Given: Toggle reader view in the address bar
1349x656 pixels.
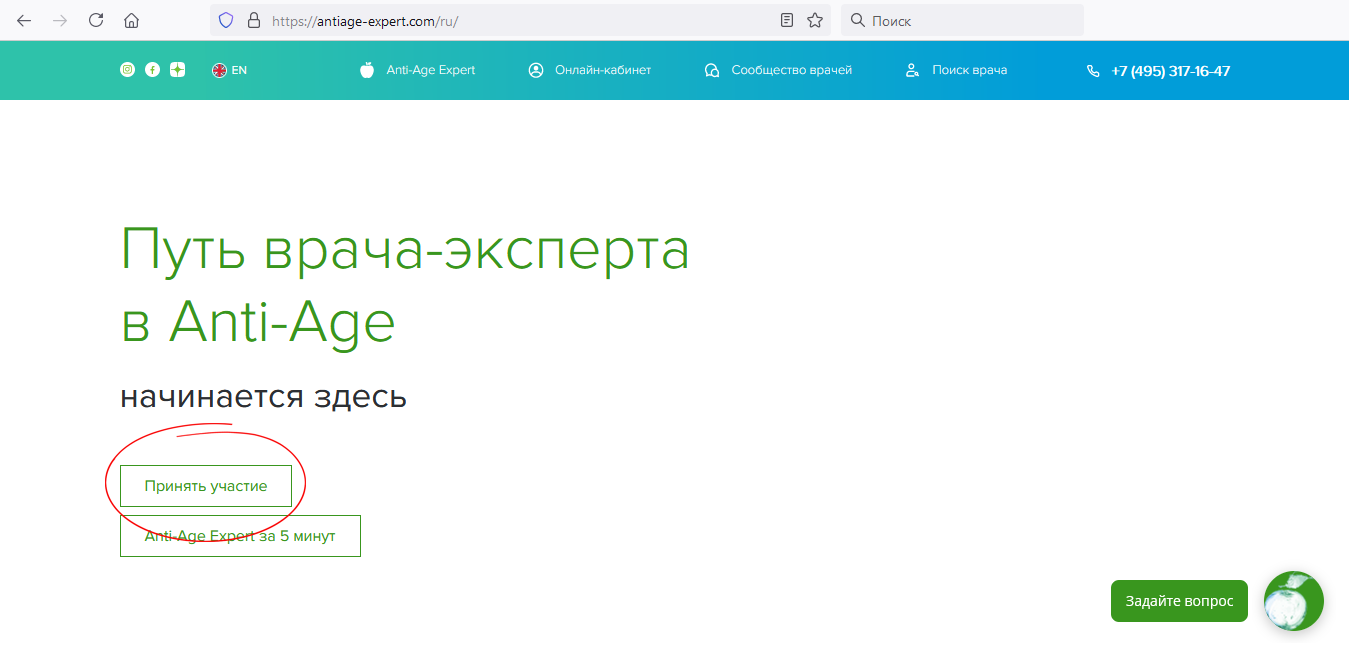Looking at the screenshot, I should 787,20.
